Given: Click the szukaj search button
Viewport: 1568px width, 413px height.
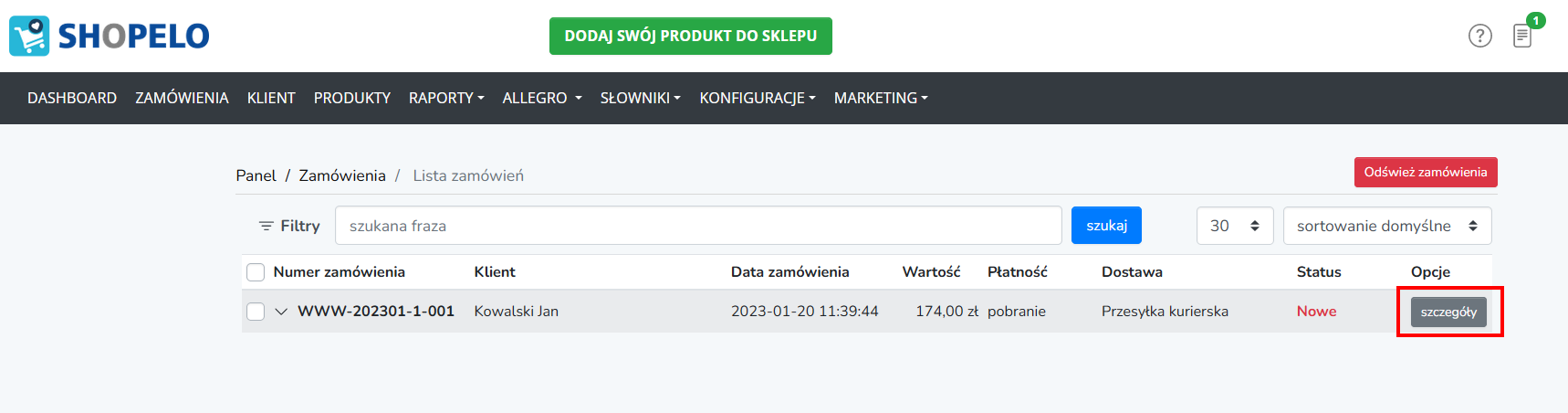Looking at the screenshot, I should point(1106,226).
